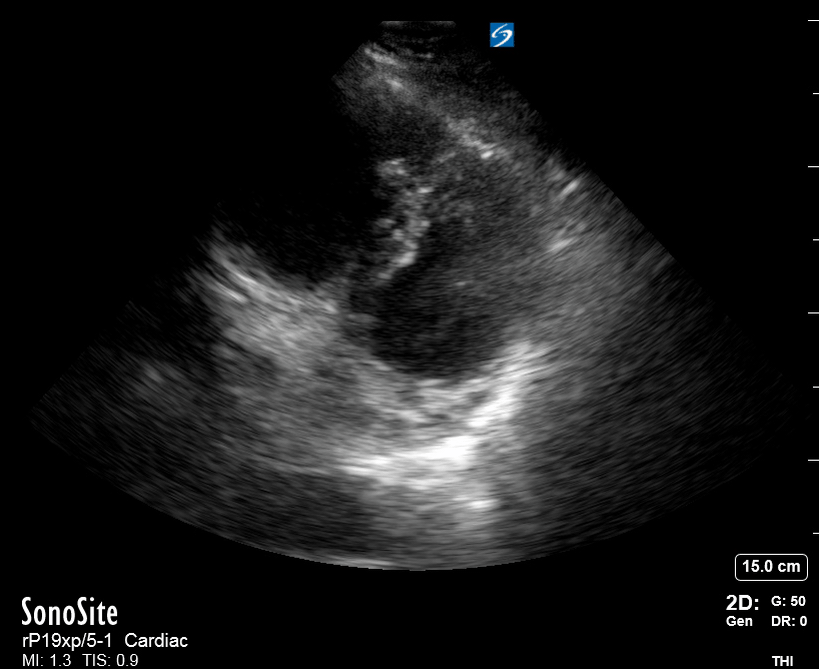Click the THI harmonic imaging indicator

pyautogui.click(x=782, y=661)
